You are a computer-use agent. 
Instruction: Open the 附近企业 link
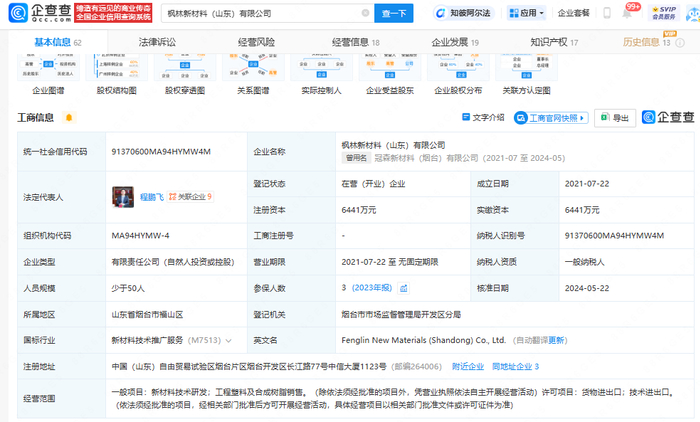[x=467, y=366]
